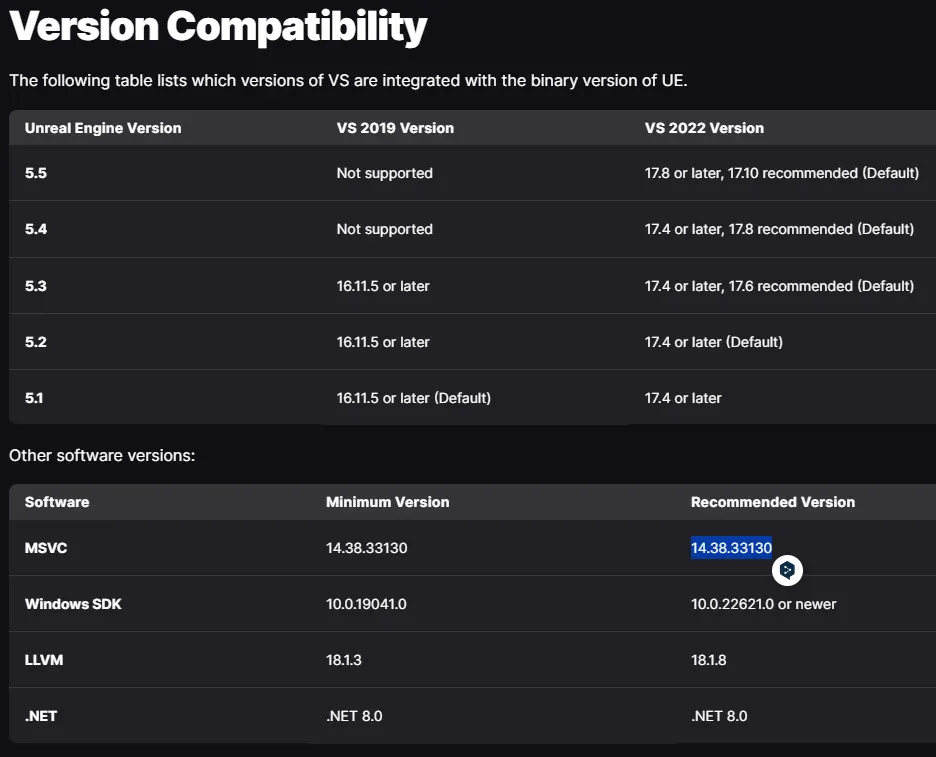Click the MSVC minimum version 14.38.33130

(x=366, y=548)
